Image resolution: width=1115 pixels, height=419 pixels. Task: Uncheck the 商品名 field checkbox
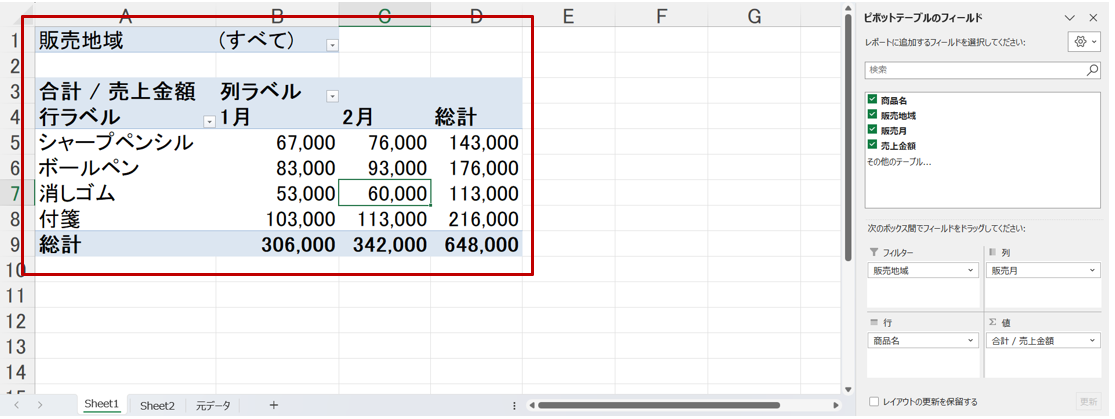point(873,100)
